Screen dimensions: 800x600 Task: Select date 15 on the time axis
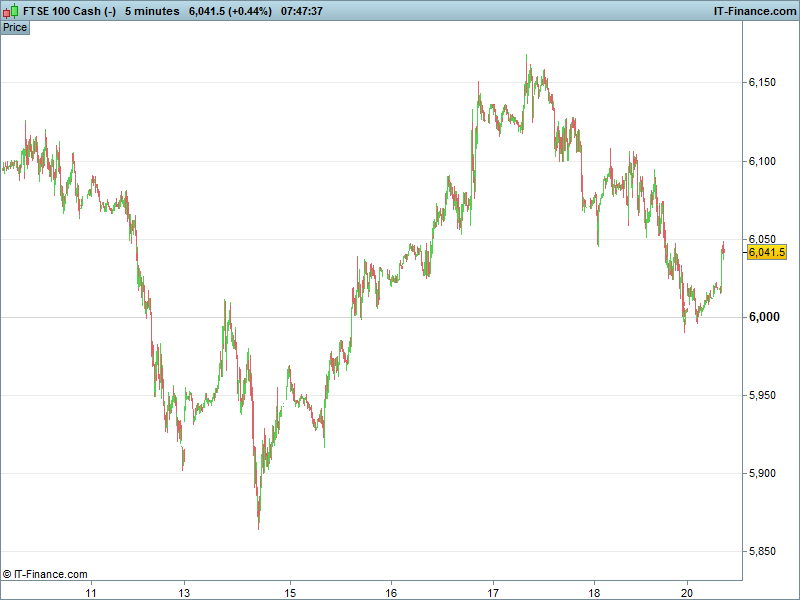point(290,591)
